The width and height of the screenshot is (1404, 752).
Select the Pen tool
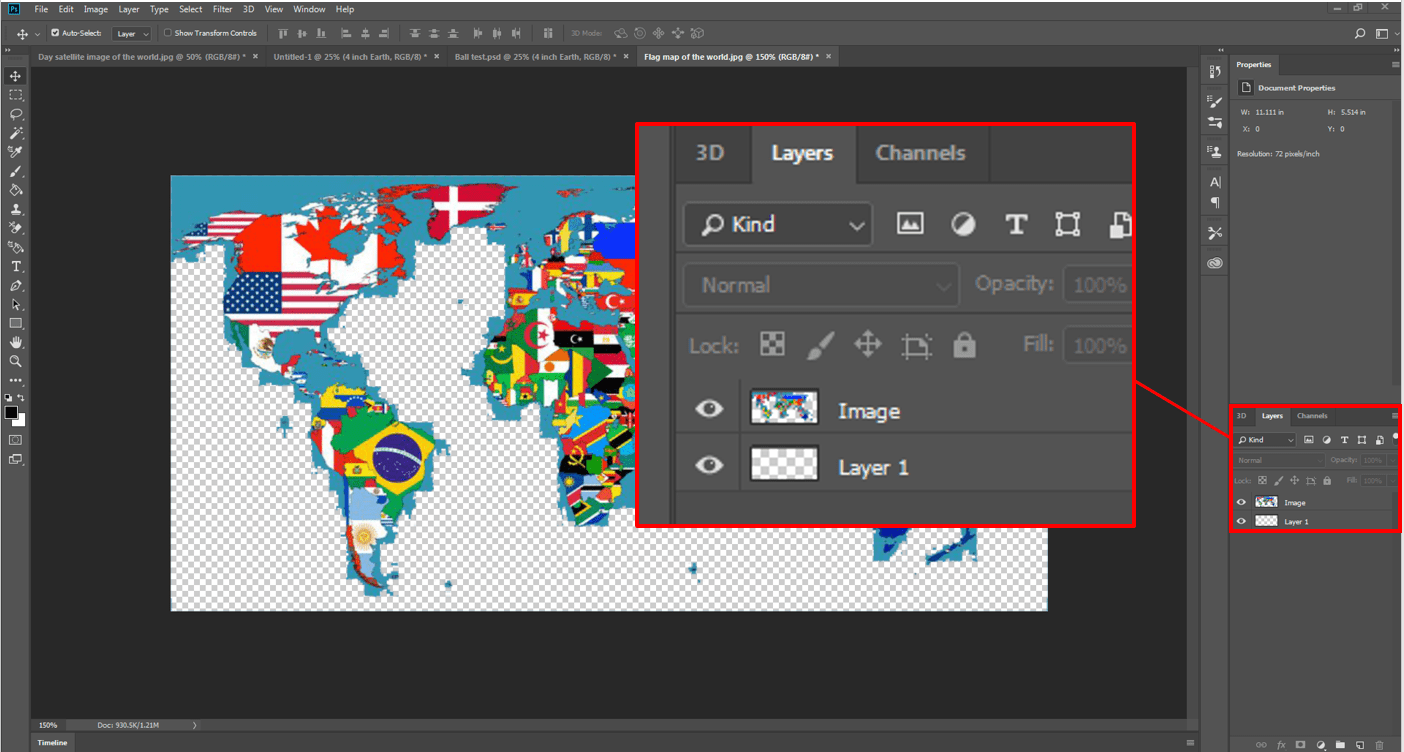point(15,285)
